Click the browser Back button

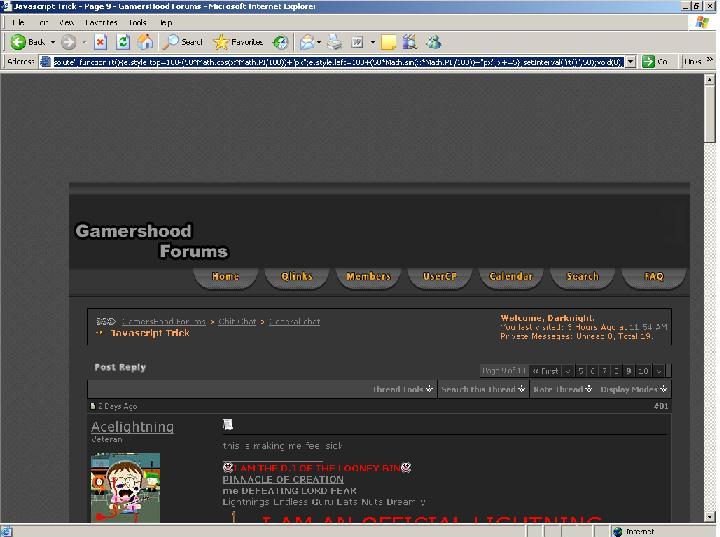(x=28, y=42)
